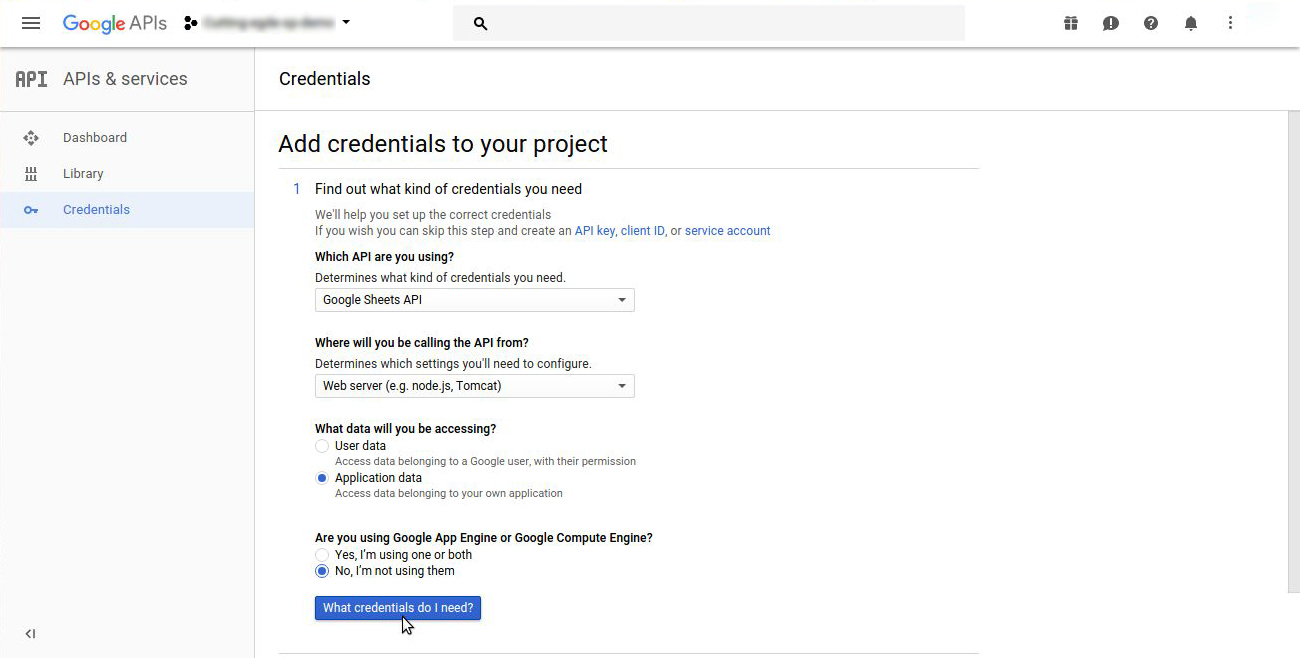Select No, I'm not using them

(x=322, y=571)
